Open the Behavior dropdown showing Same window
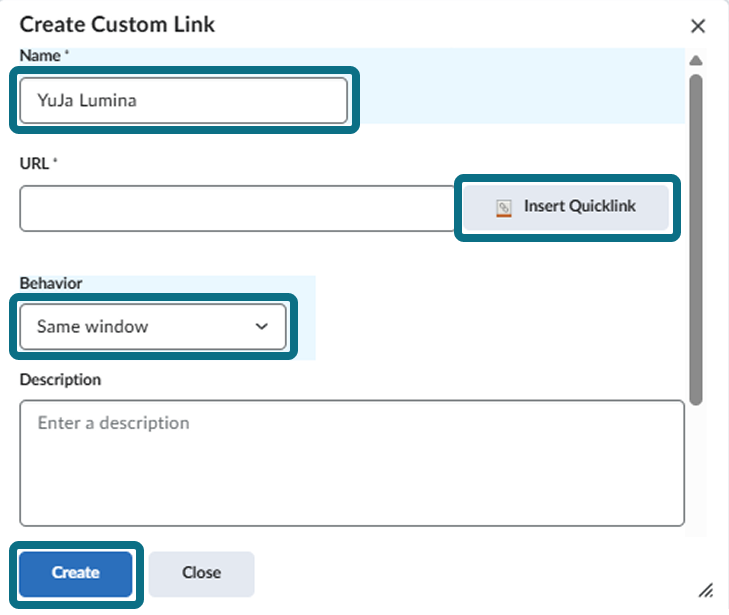Screen dimensions: 729x615 coord(152,326)
